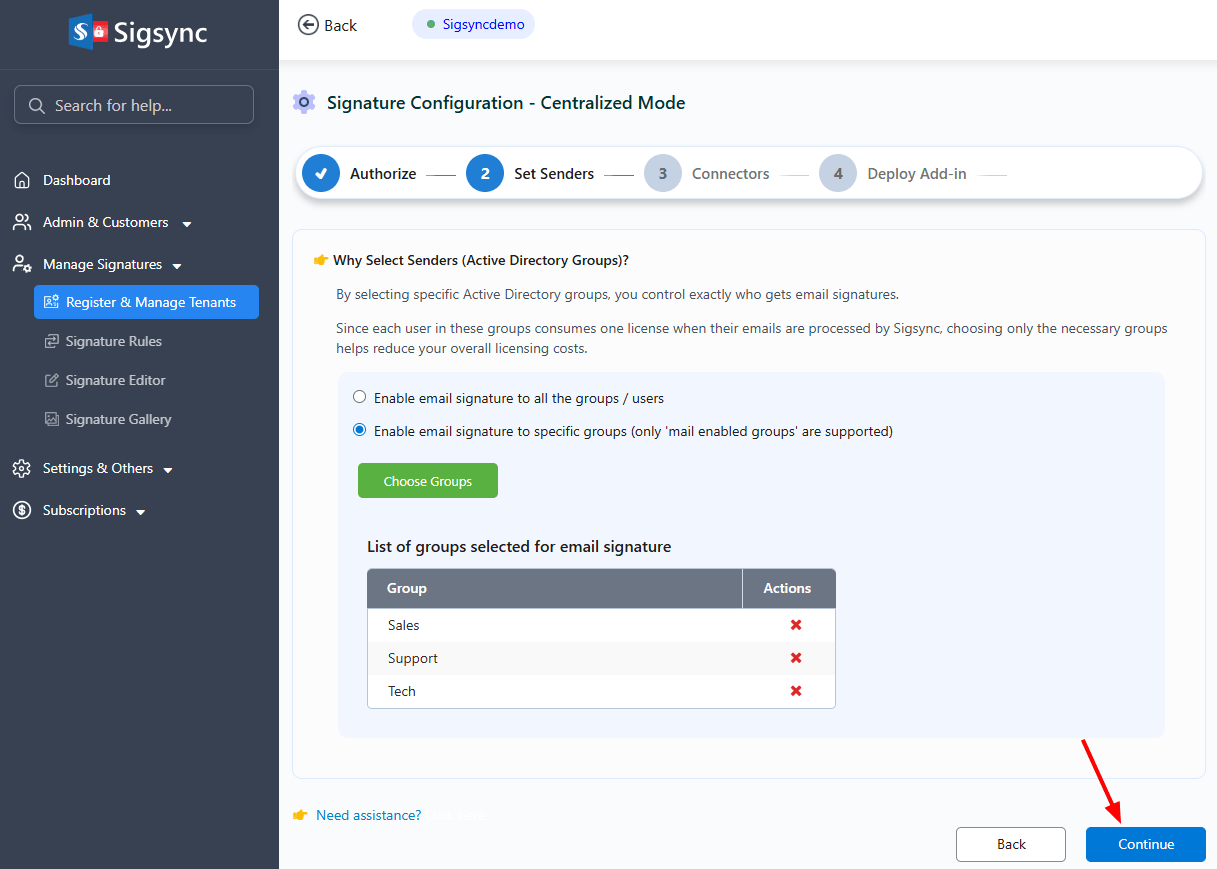The width and height of the screenshot is (1217, 869).
Task: Remove the Sales group with red X
Action: click(796, 625)
